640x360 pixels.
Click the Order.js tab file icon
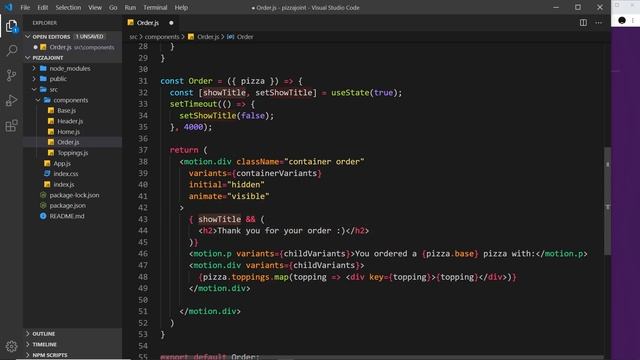click(131, 23)
